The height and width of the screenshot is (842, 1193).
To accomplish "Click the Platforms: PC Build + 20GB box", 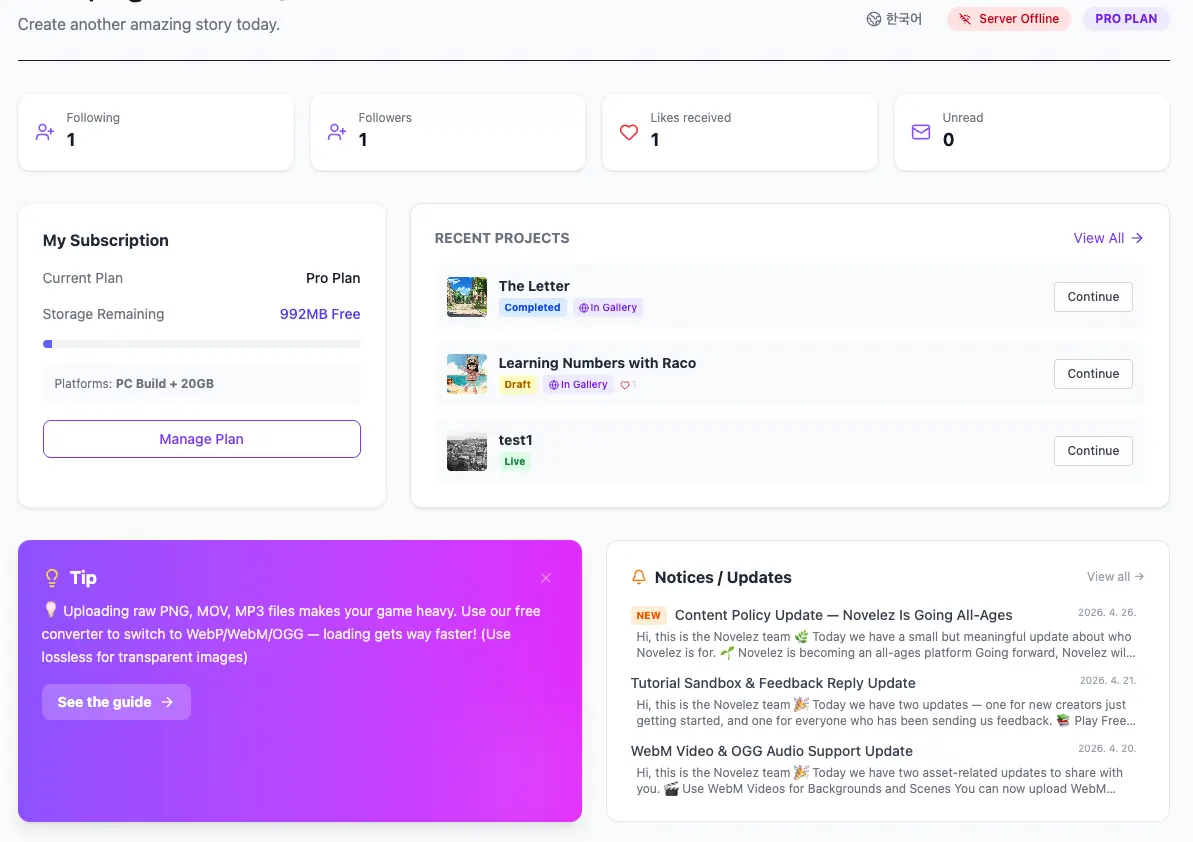I will pyautogui.click(x=202, y=383).
